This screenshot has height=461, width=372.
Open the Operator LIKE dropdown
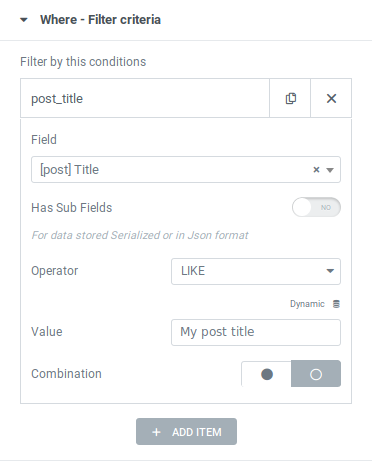pos(256,271)
